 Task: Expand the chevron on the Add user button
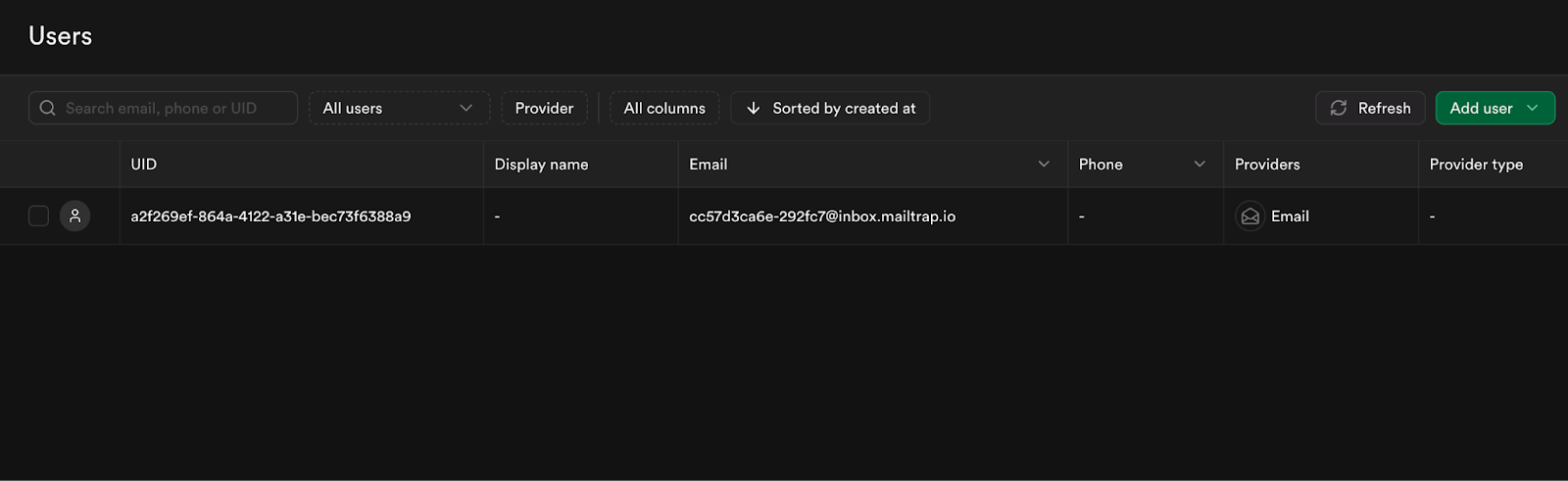[1533, 108]
